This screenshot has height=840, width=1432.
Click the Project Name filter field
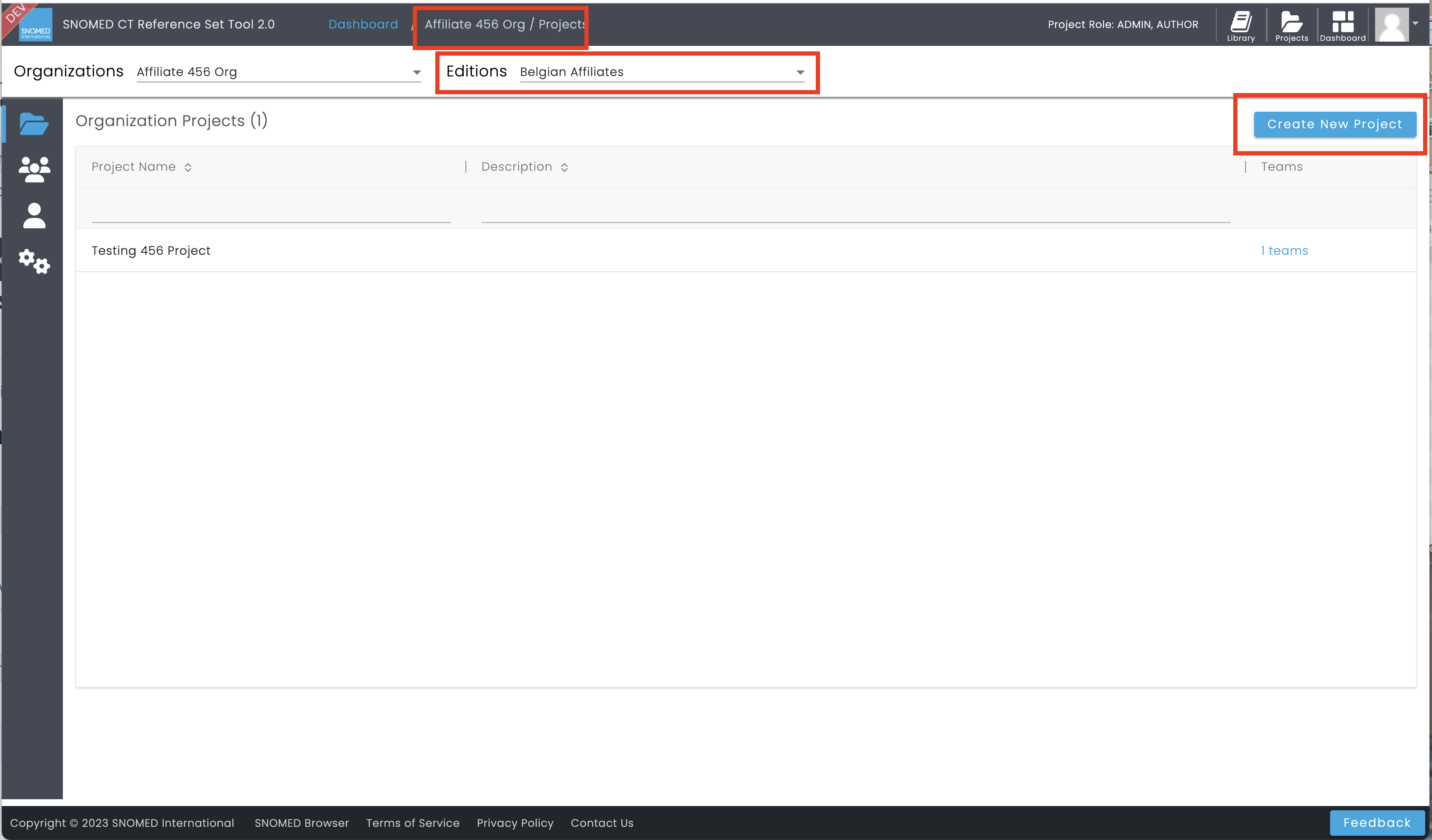[x=271, y=211]
